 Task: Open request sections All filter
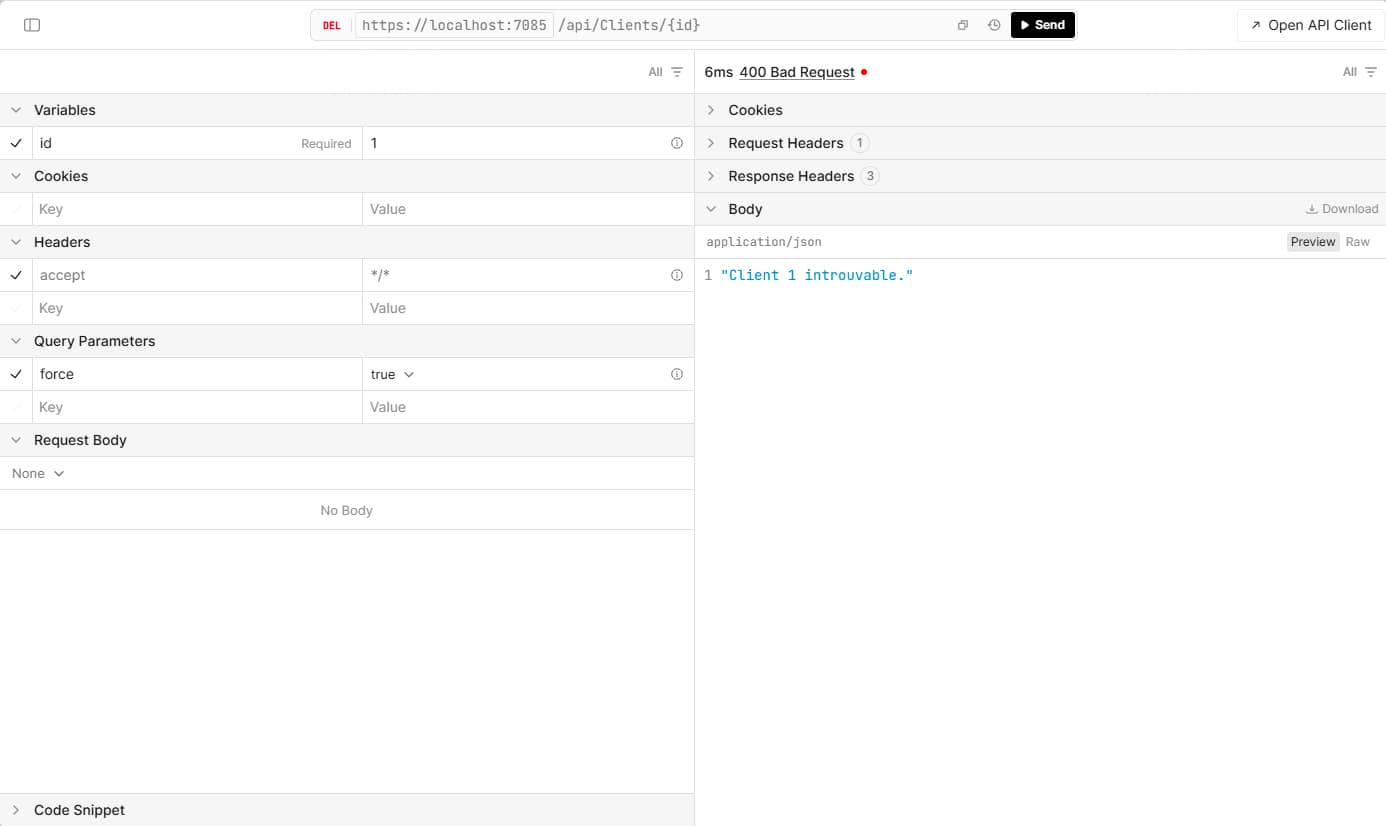click(x=665, y=72)
